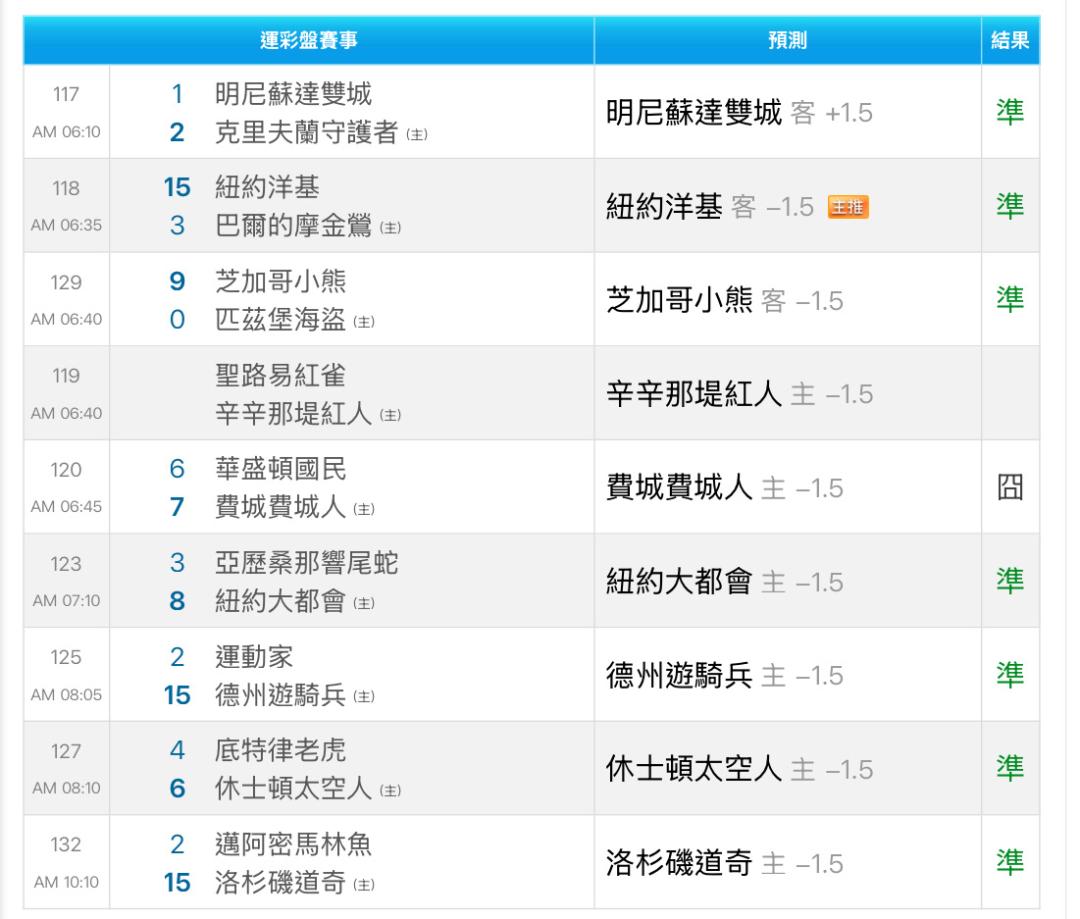Open the 紐約大都會 主 -1.5 prediction
The image size is (1080, 919).
(725, 582)
